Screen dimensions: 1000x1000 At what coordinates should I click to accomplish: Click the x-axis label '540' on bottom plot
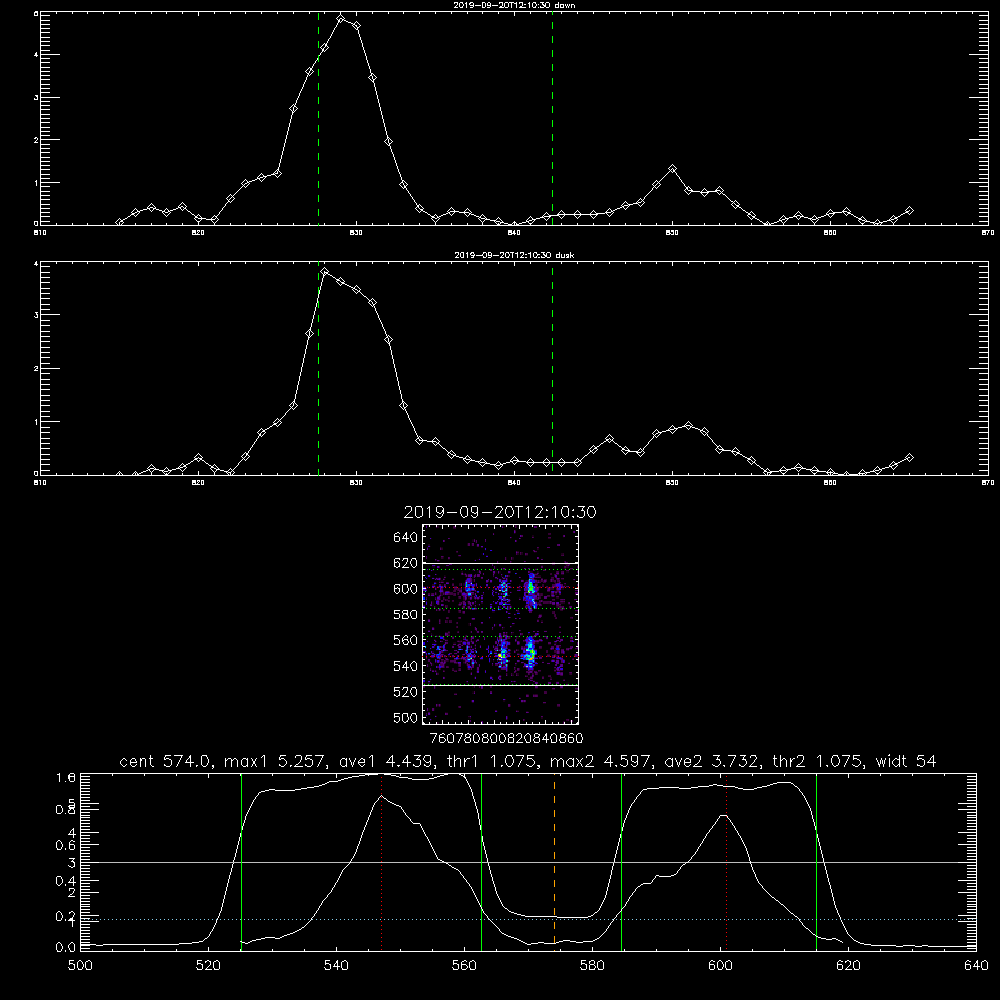tap(336, 966)
